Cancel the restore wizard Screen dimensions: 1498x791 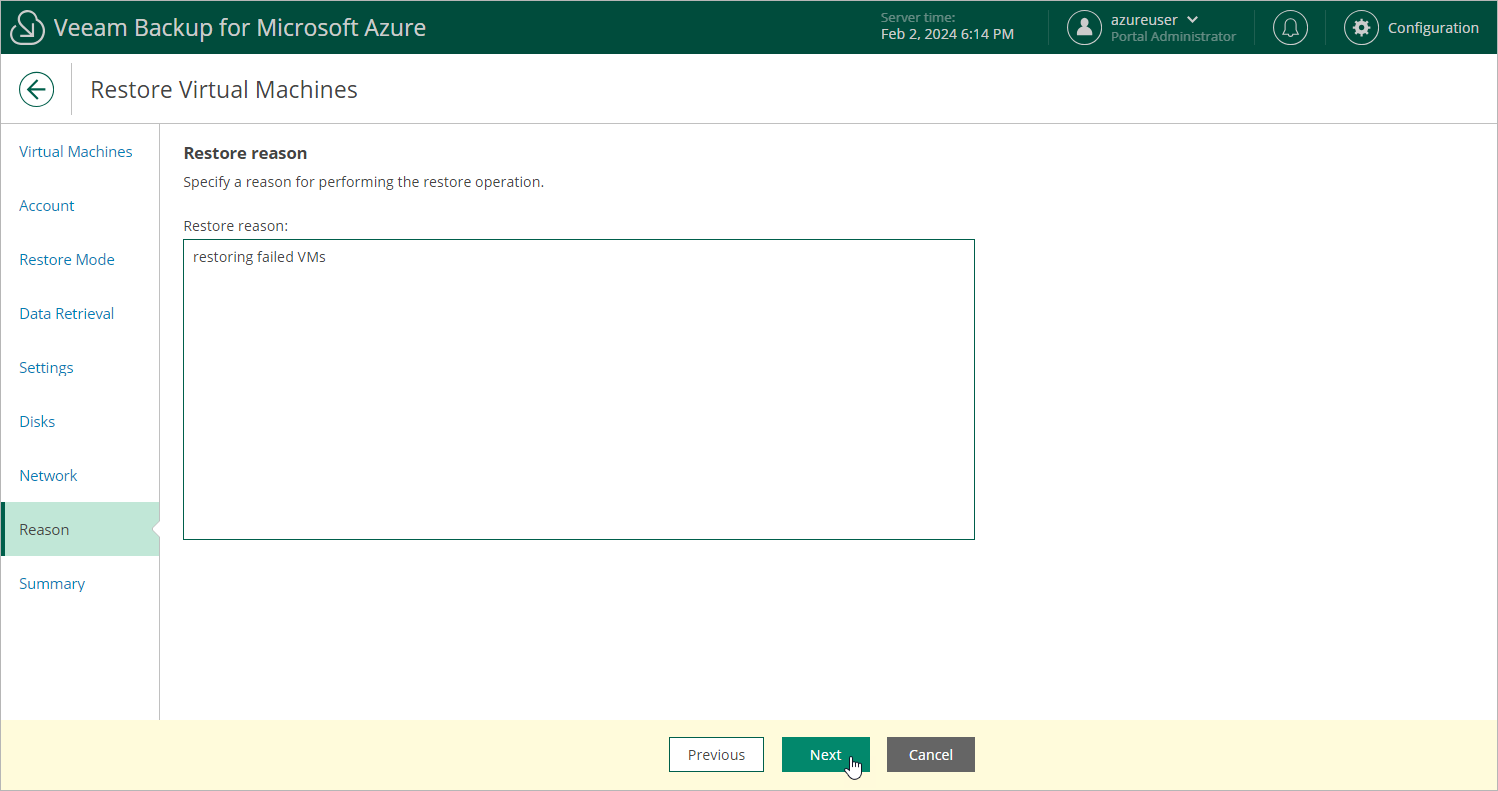point(931,755)
